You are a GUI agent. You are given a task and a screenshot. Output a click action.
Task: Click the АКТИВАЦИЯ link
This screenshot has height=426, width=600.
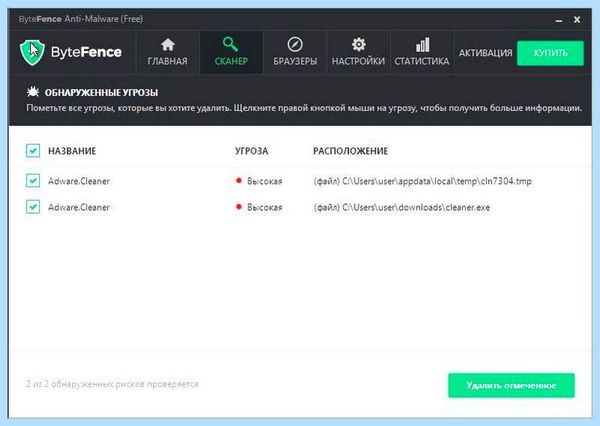click(x=485, y=53)
